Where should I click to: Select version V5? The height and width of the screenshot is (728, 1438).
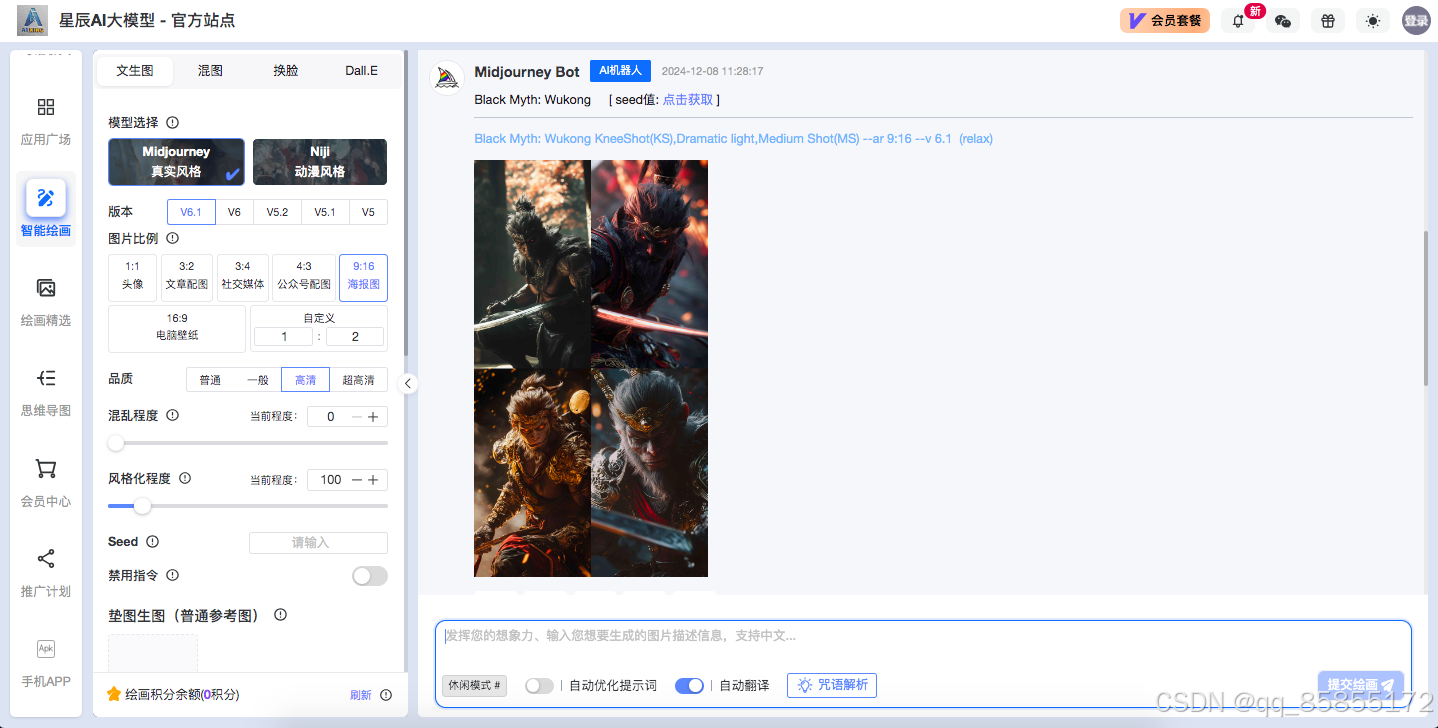(x=368, y=212)
